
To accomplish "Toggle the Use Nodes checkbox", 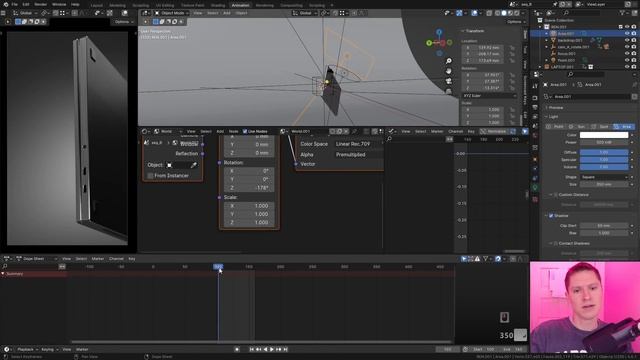I will coord(245,131).
